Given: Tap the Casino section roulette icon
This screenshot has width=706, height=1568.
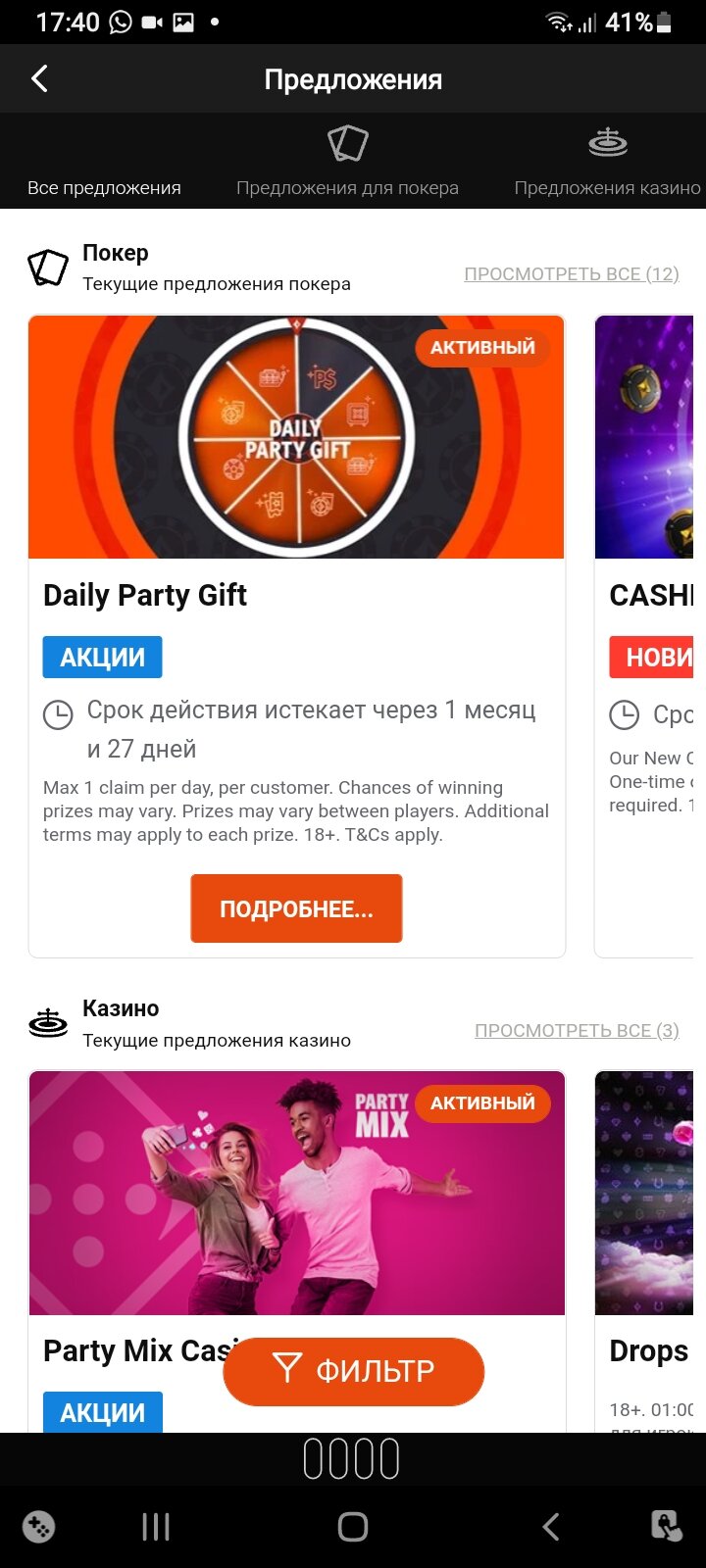Looking at the screenshot, I should 48,1023.
